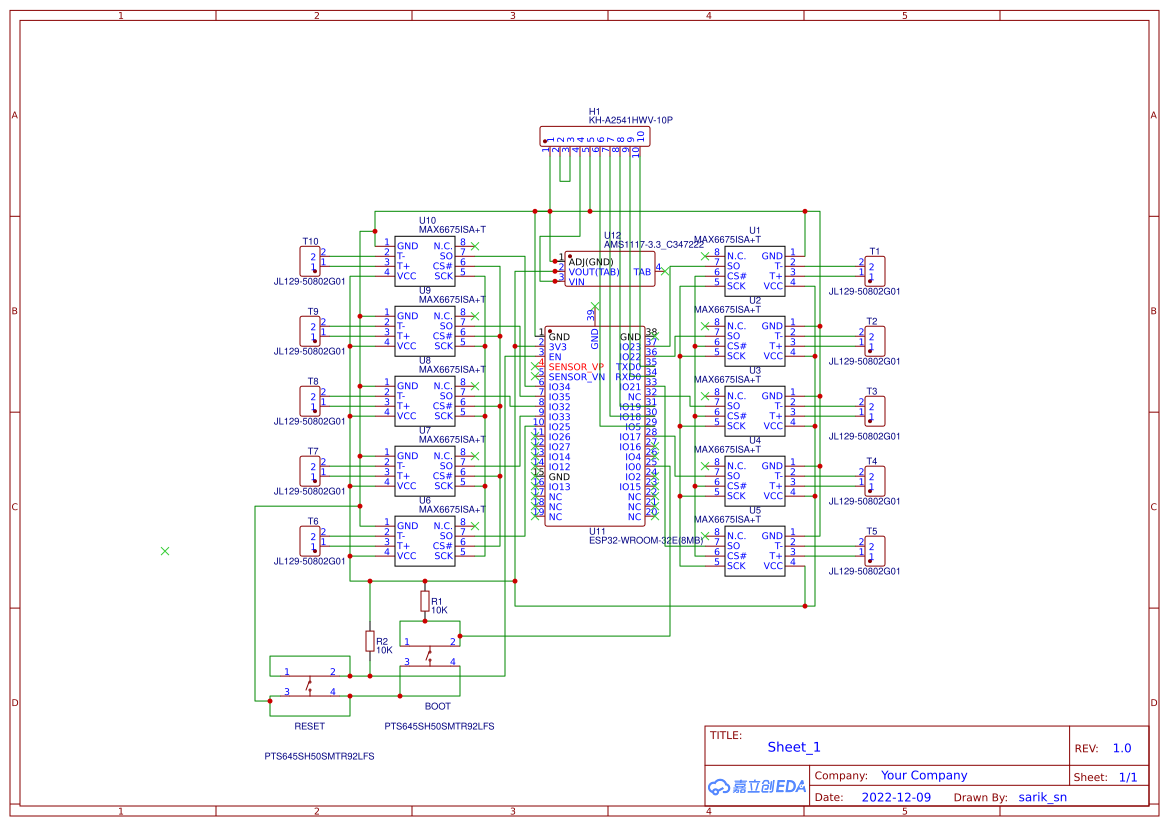
Task: Edit the Sheet_1 title text
Action: tap(792, 746)
